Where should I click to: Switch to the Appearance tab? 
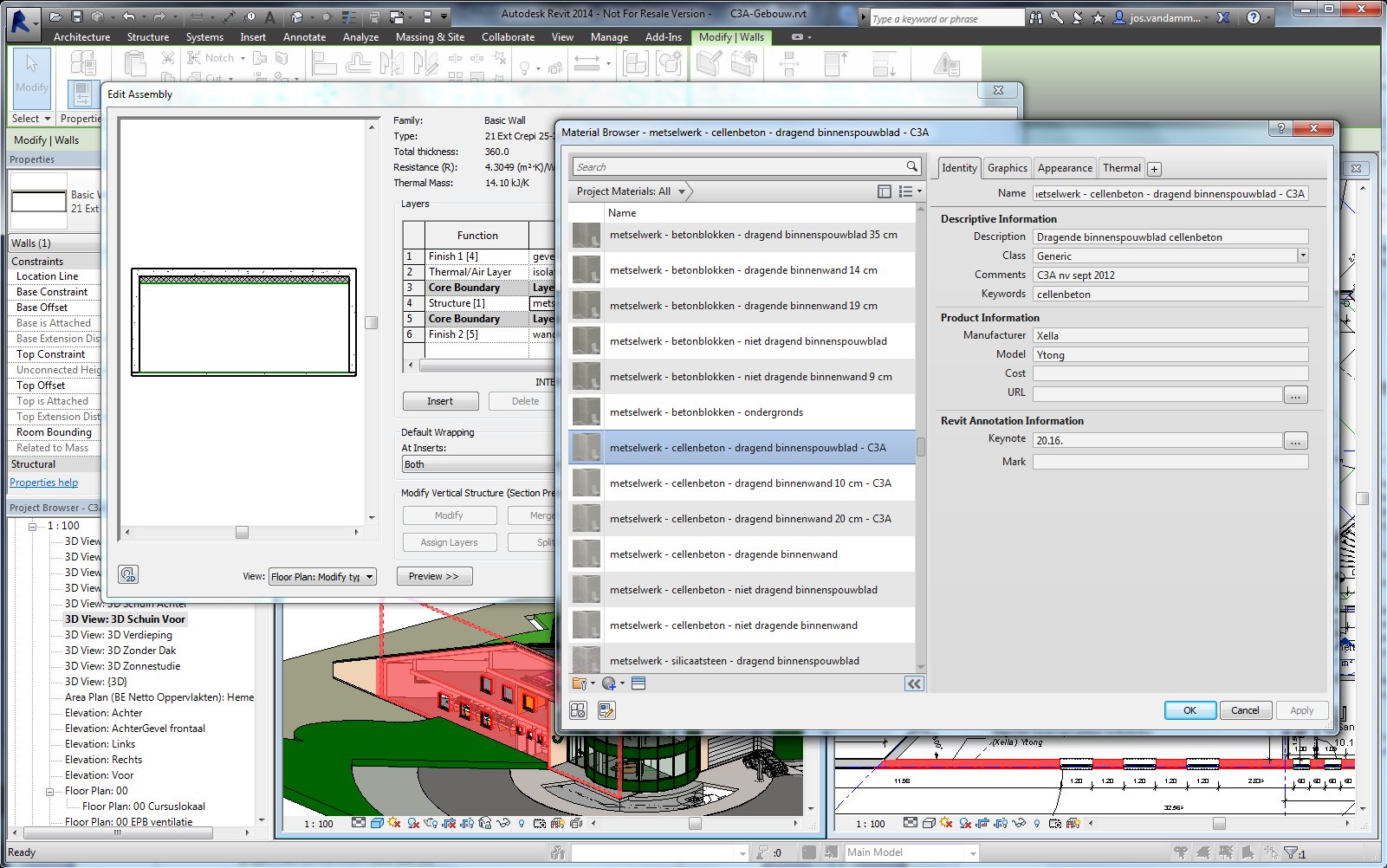[1065, 168]
